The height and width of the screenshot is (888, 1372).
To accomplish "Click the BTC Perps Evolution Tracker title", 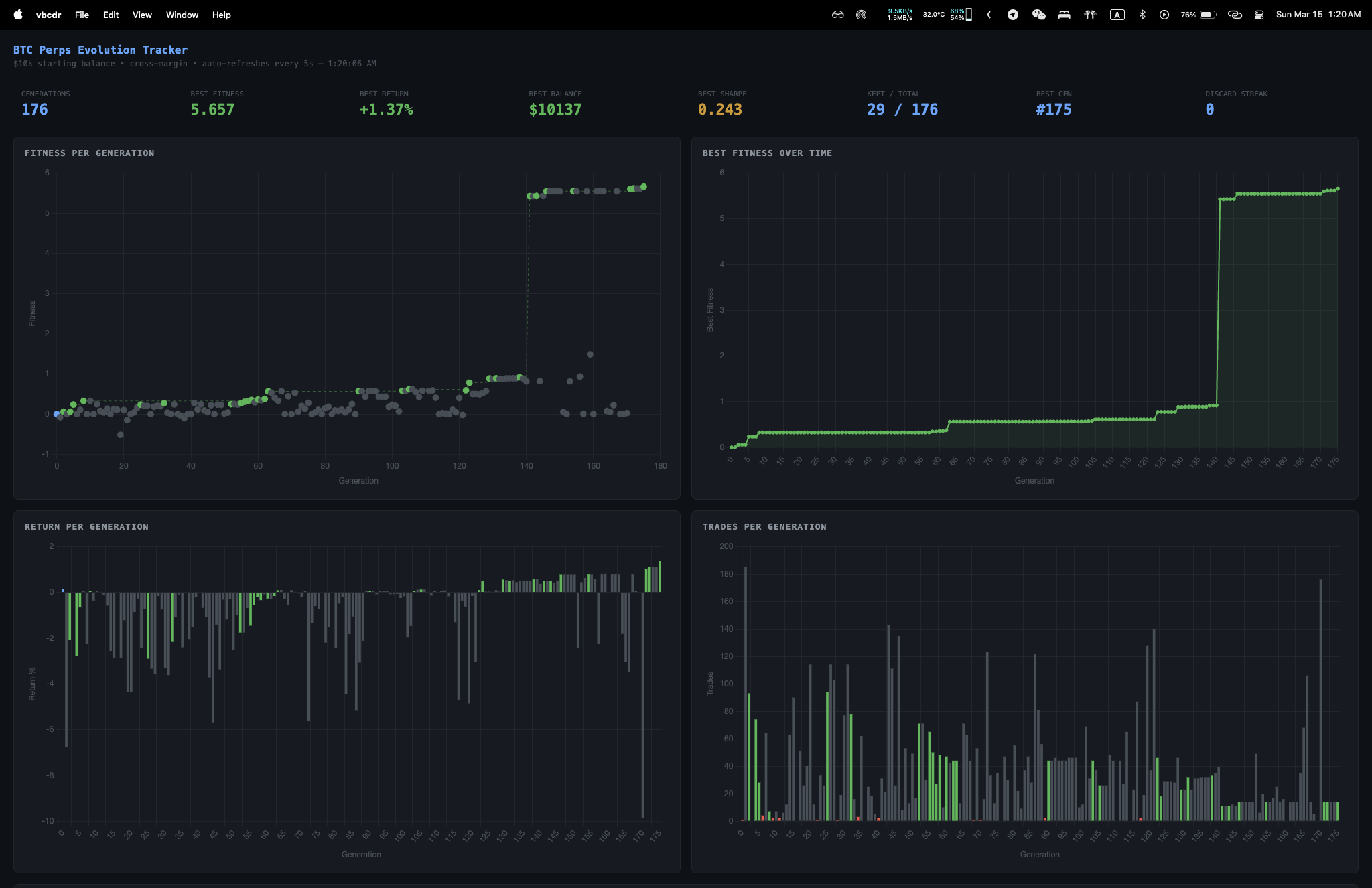I will point(99,49).
